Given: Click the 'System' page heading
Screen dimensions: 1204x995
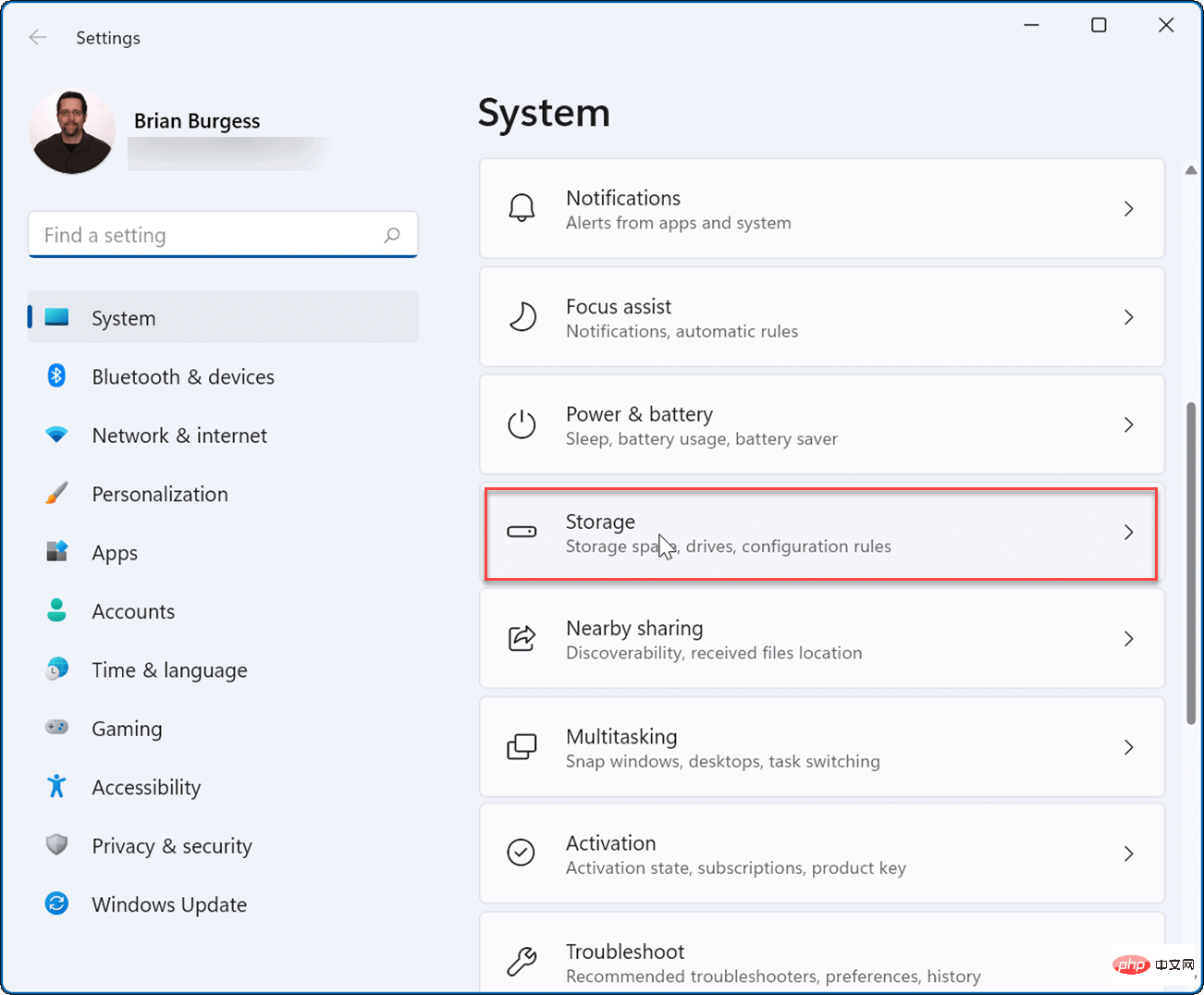Looking at the screenshot, I should click(544, 113).
